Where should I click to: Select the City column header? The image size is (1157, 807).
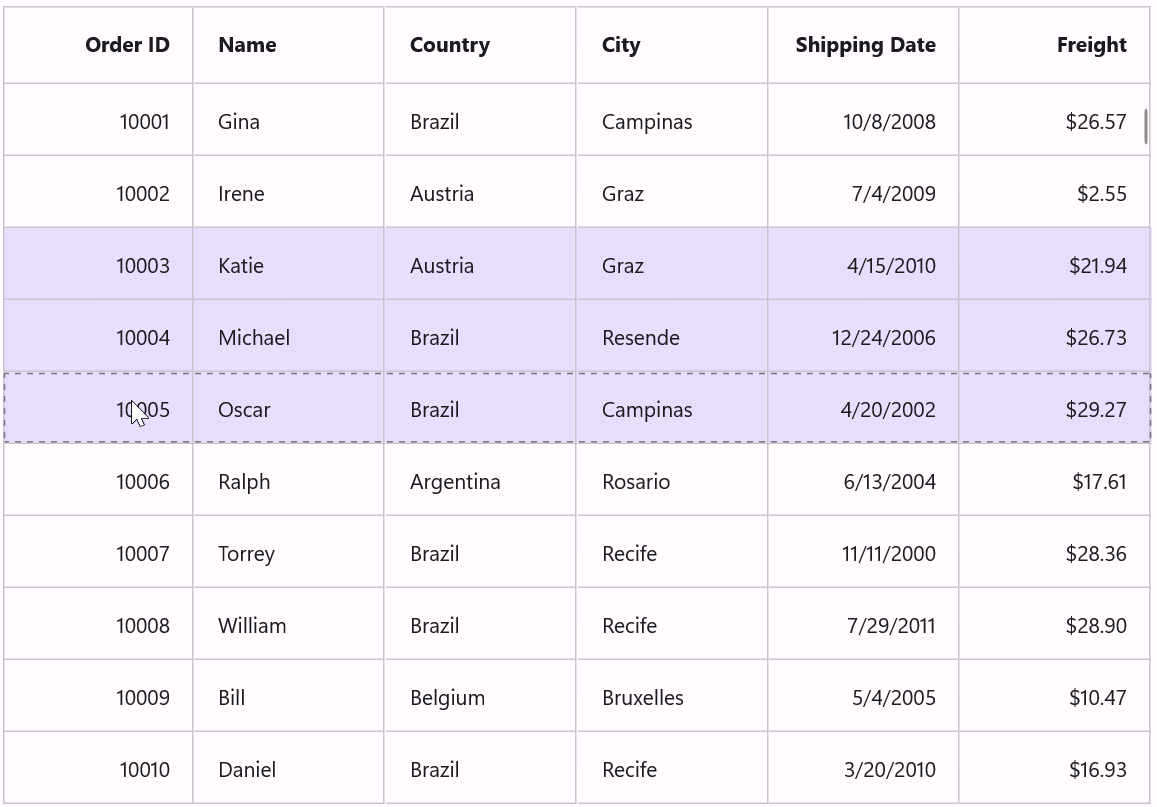[x=672, y=45]
